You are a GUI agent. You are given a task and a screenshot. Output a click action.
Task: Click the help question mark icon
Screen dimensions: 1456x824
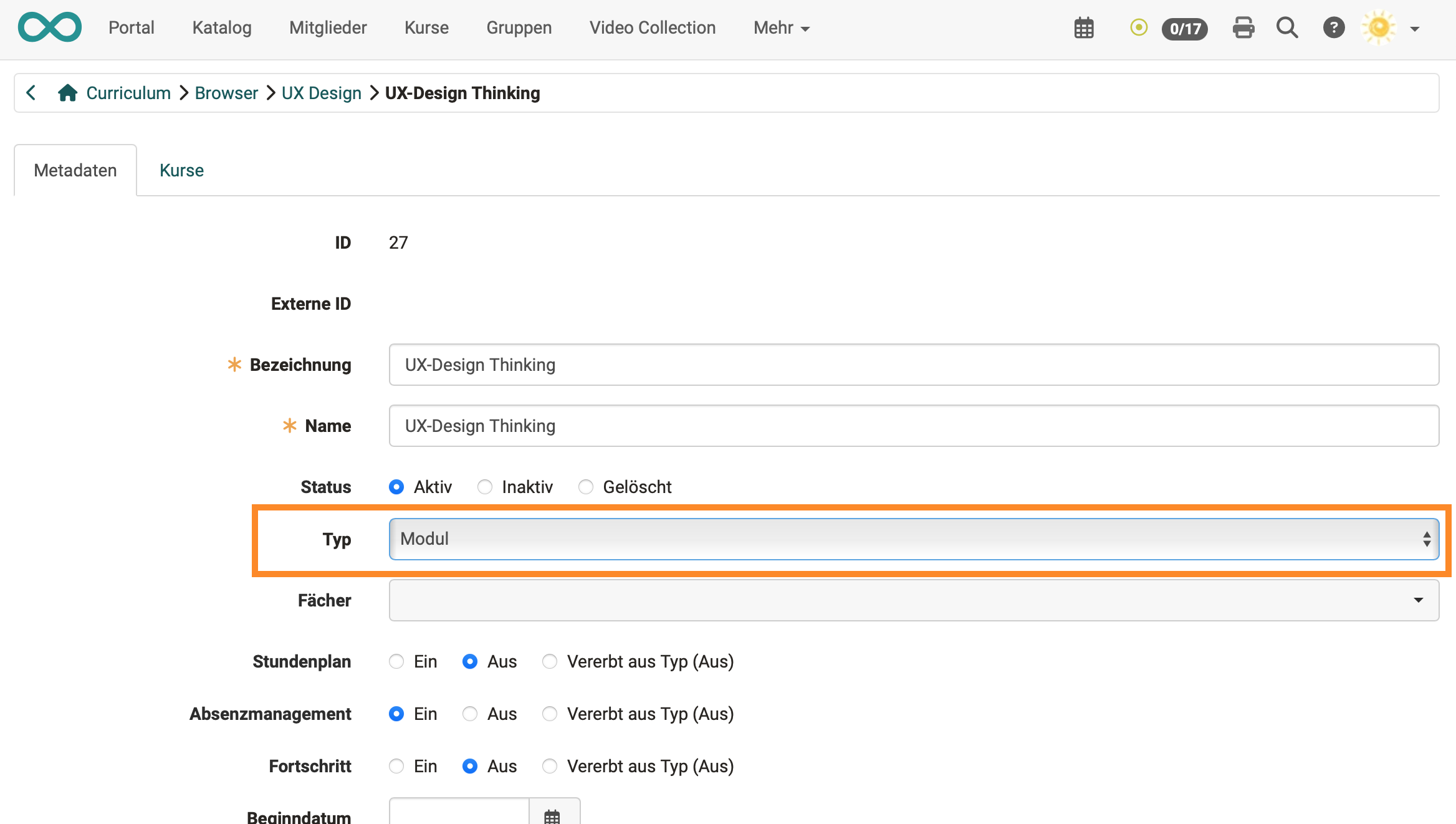pyautogui.click(x=1334, y=28)
